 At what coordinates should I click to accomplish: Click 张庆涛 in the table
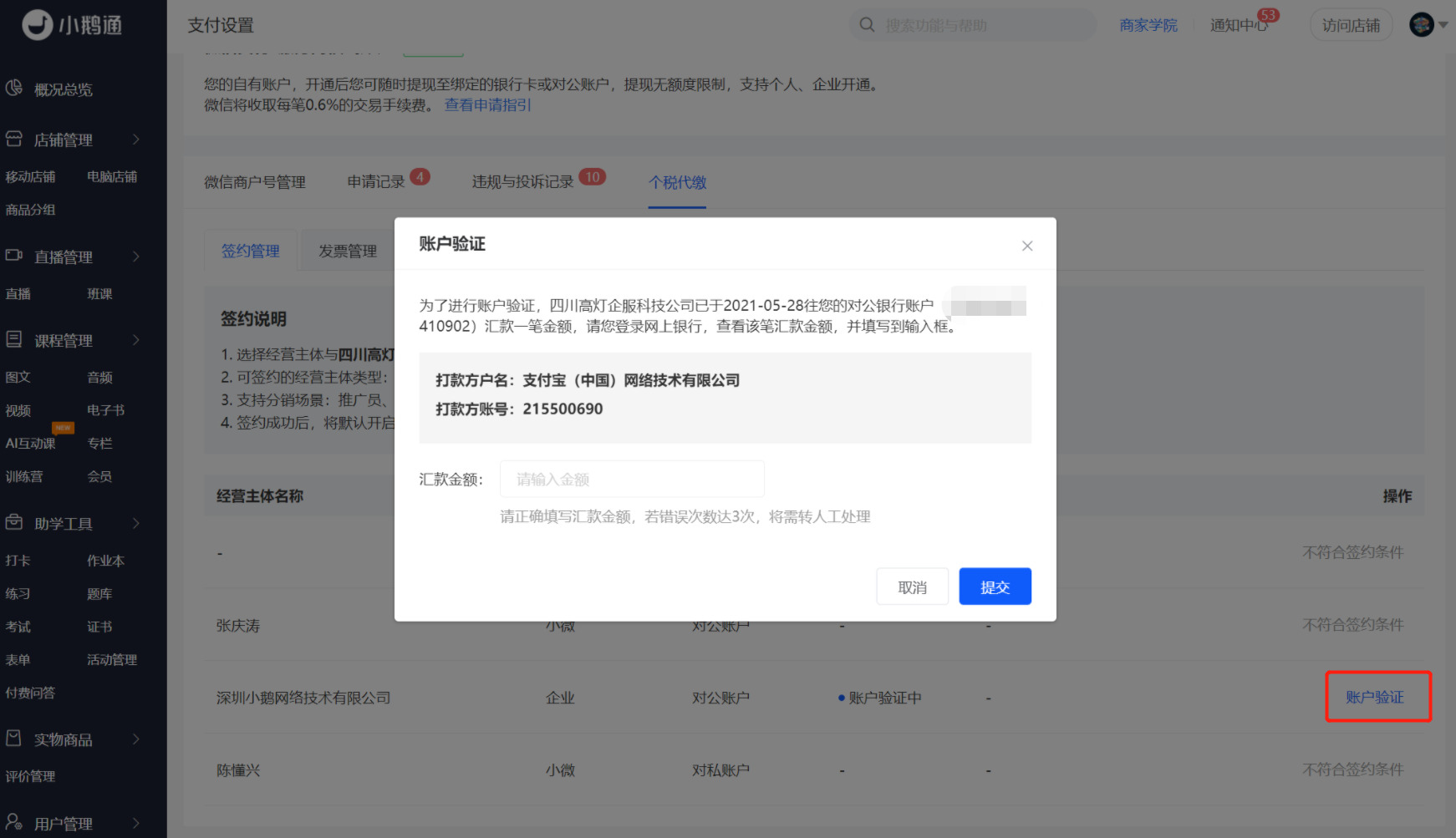[x=238, y=625]
